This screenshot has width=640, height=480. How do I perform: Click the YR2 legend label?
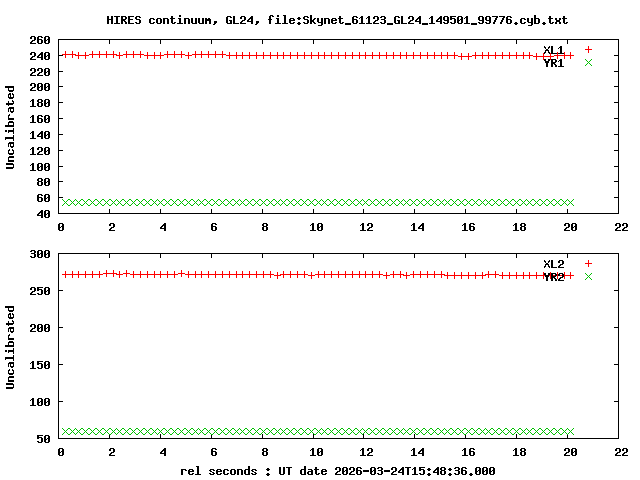(x=553, y=277)
